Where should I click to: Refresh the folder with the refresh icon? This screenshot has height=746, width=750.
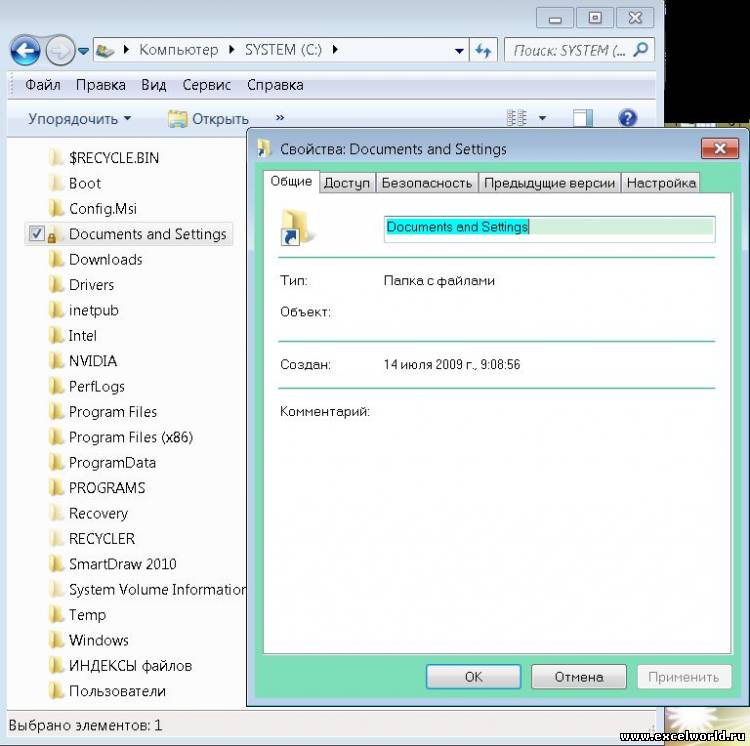(483, 50)
